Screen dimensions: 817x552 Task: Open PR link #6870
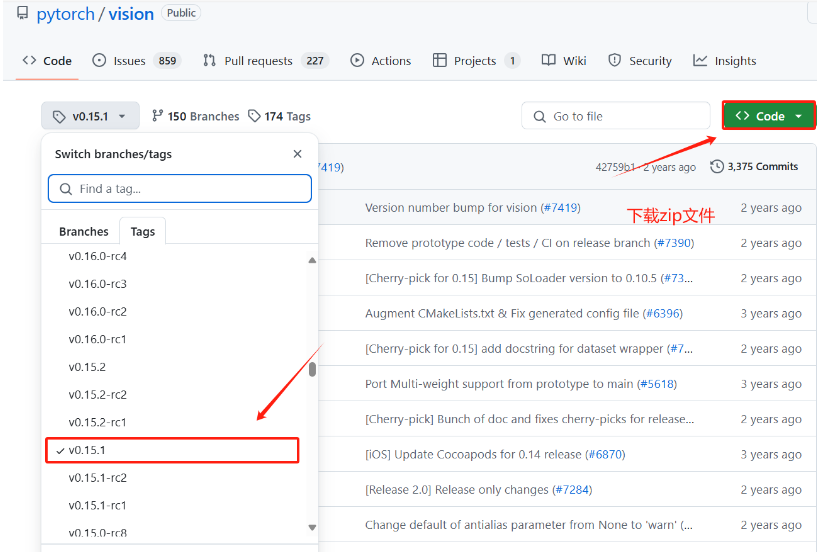tap(605, 454)
